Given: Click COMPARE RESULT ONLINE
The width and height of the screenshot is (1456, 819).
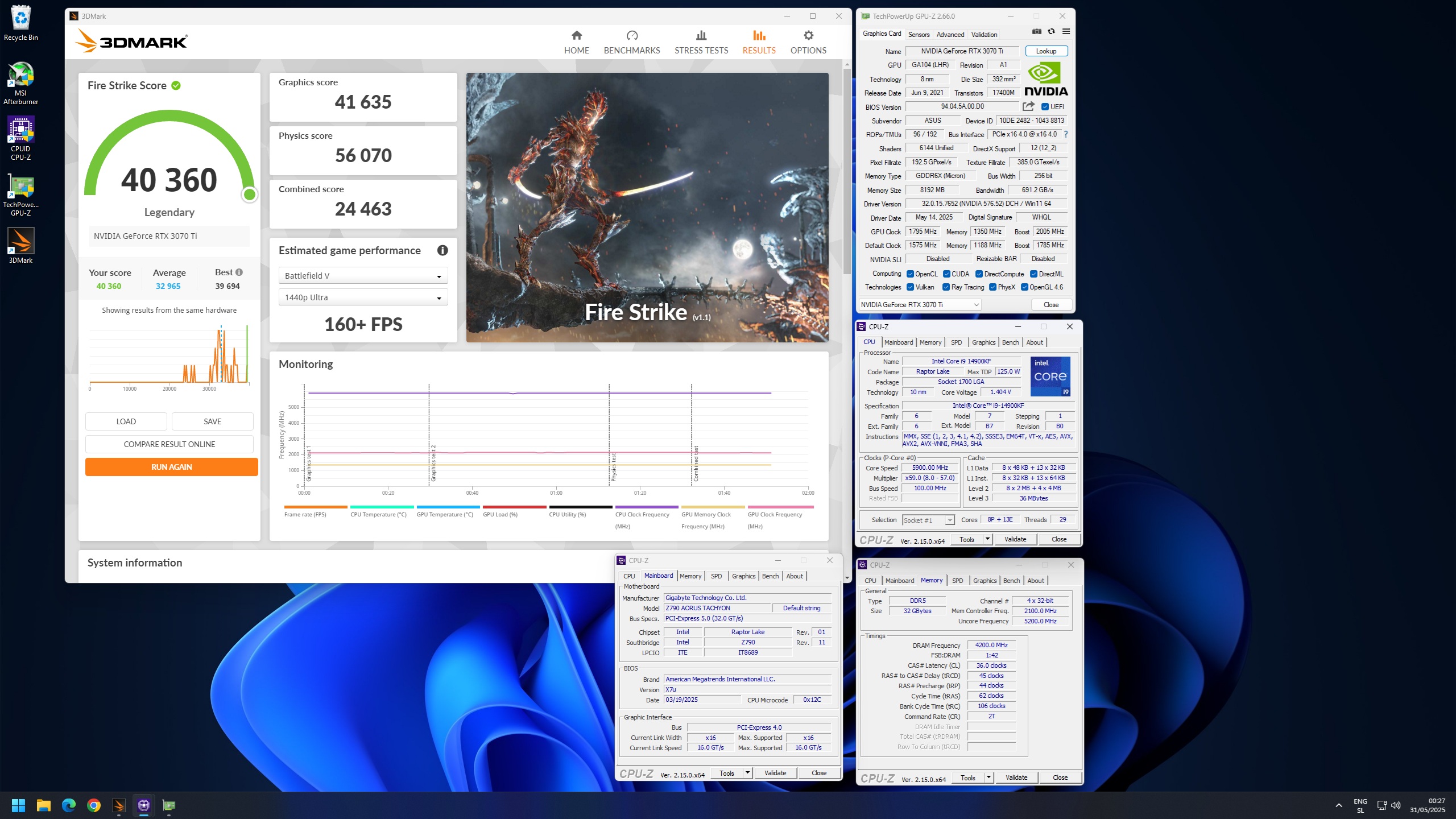Looking at the screenshot, I should (x=169, y=444).
